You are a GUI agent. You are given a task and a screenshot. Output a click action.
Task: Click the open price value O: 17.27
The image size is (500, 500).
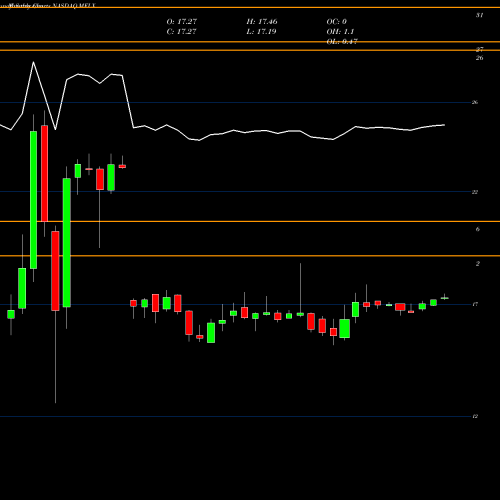pyautogui.click(x=182, y=22)
